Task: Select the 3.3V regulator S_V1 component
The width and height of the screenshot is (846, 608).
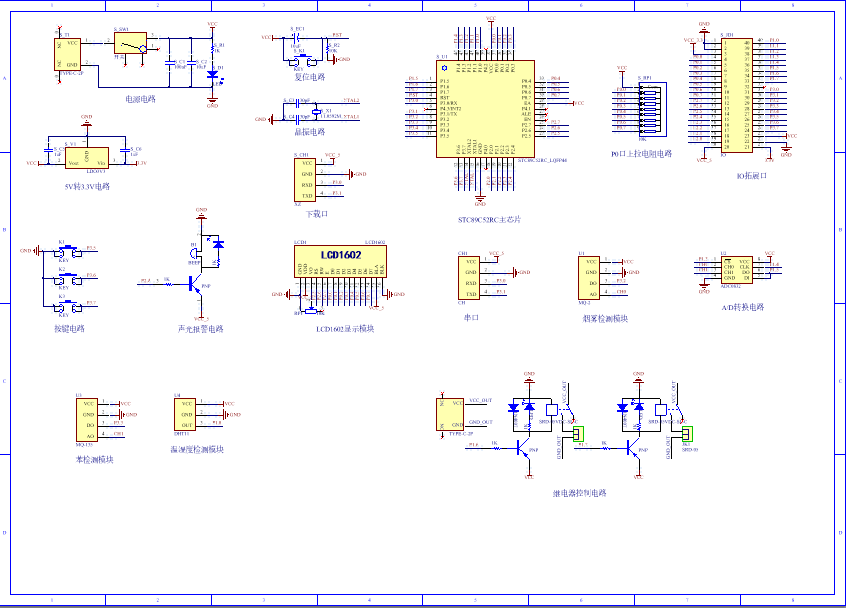Action: pos(87,158)
